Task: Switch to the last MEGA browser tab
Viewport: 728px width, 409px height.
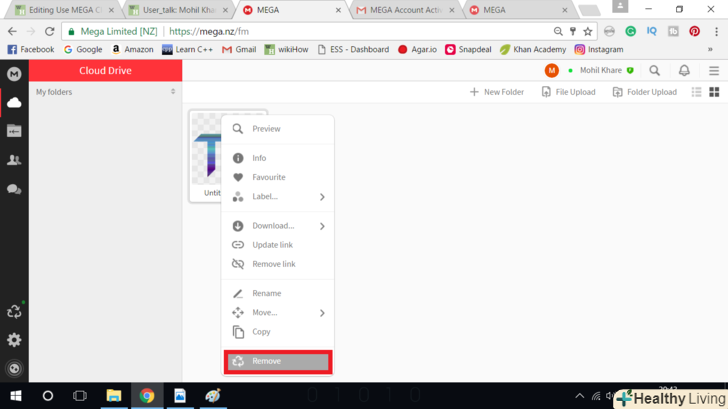Action: click(519, 10)
